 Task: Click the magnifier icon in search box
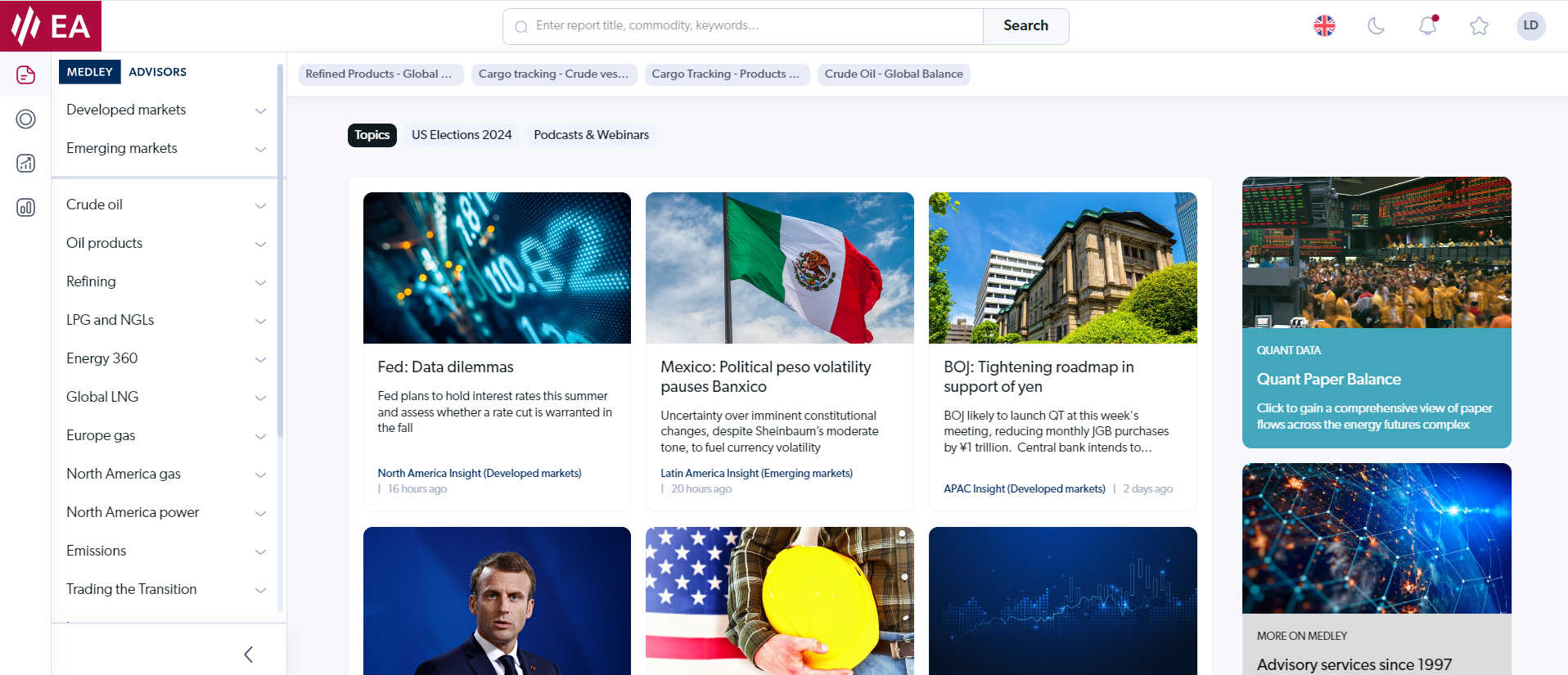point(521,27)
